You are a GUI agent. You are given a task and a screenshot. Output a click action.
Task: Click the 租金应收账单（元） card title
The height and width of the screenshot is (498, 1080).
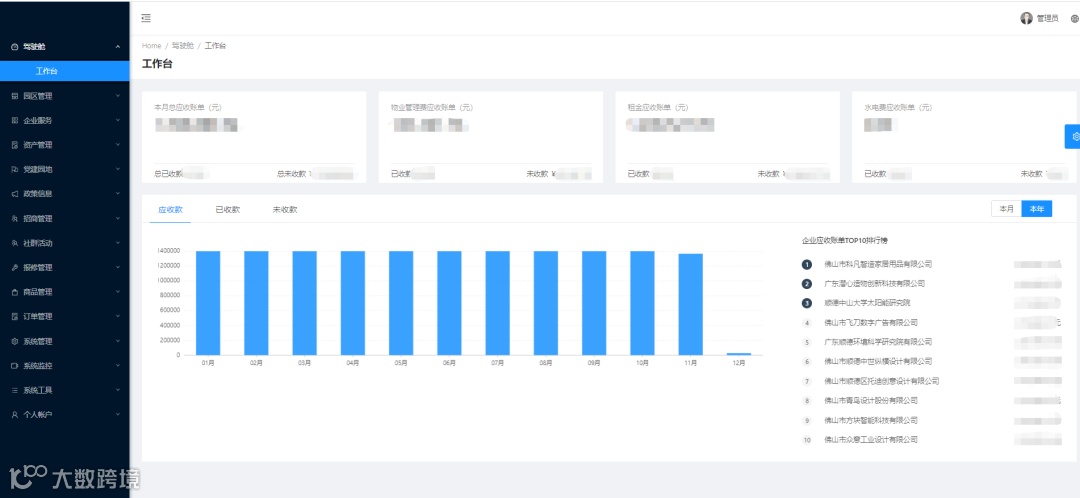point(658,108)
